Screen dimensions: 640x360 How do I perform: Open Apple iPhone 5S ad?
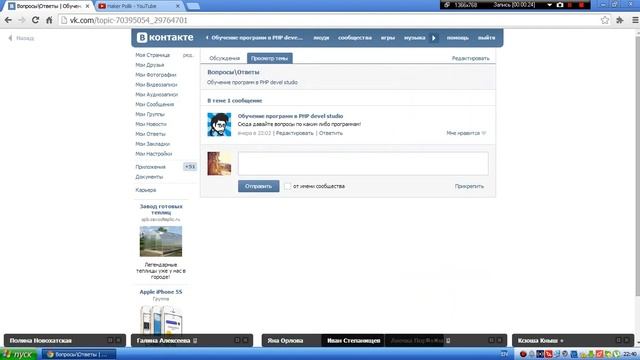pyautogui.click(x=161, y=292)
